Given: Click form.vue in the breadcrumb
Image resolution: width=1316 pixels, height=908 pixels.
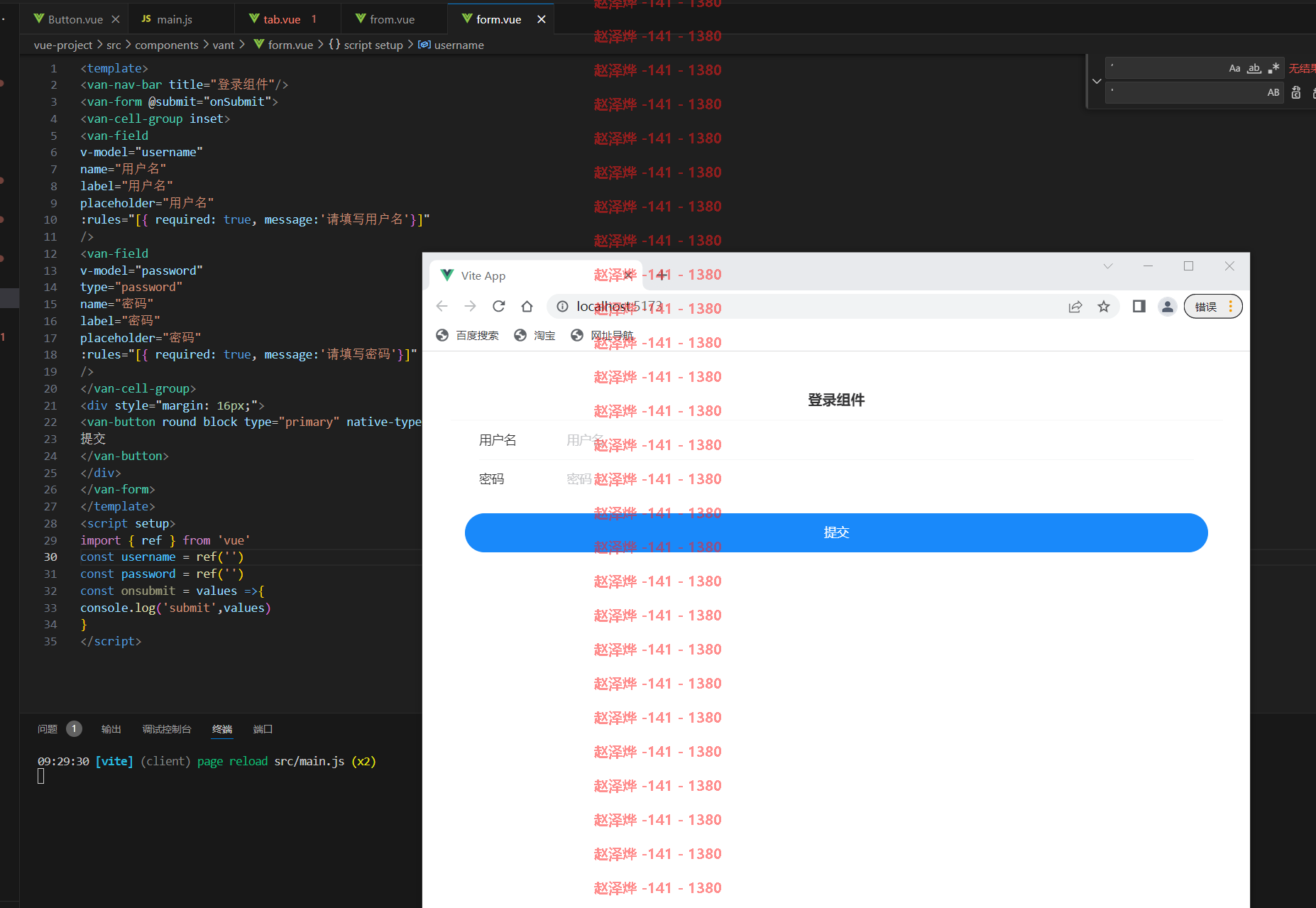Looking at the screenshot, I should click(283, 45).
